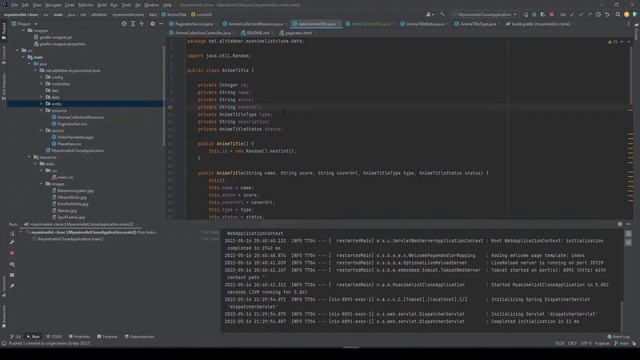Expand the config package
This screenshot has width=640, height=360.
click(41, 77)
